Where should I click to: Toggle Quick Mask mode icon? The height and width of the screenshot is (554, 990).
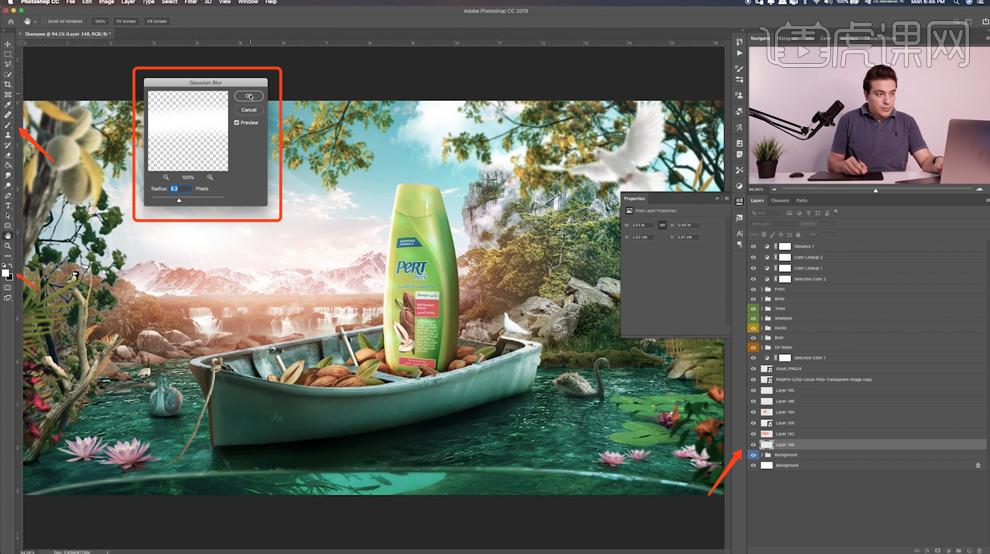(8, 288)
